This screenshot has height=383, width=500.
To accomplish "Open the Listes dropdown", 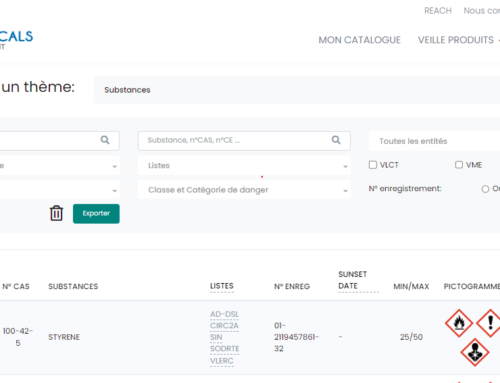I will point(244,165).
